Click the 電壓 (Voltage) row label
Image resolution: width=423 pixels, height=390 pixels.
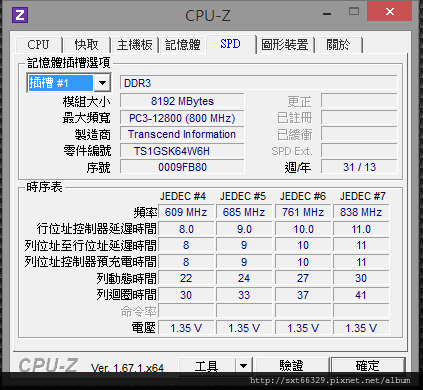pos(144,328)
